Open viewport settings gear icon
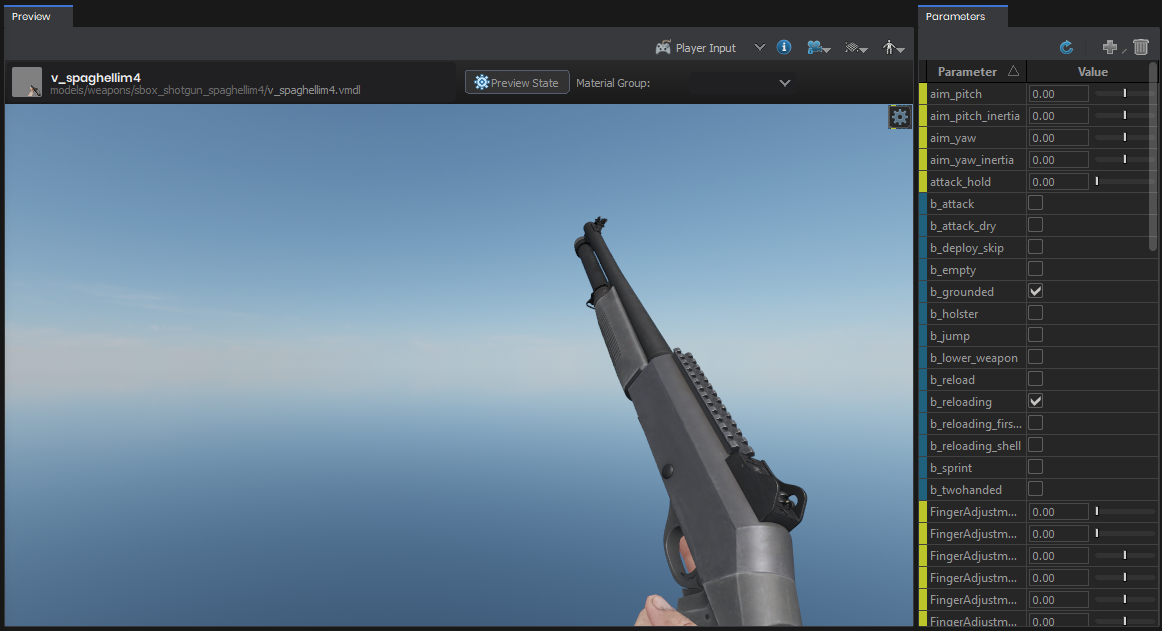Image resolution: width=1162 pixels, height=631 pixels. 899,117
